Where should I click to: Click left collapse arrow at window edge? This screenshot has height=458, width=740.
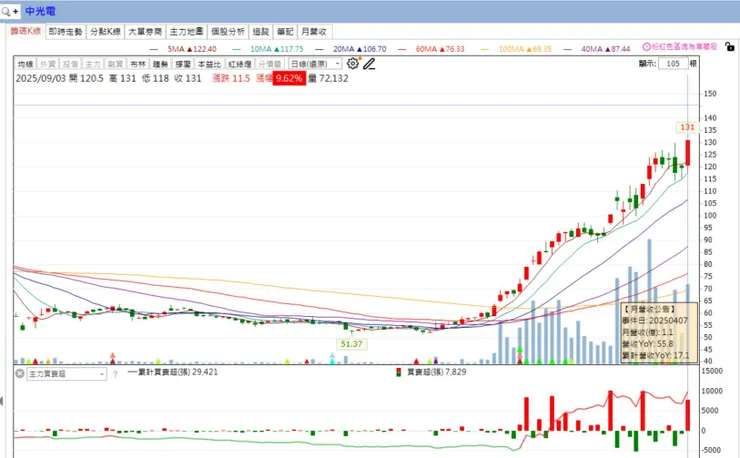tap(1, 401)
